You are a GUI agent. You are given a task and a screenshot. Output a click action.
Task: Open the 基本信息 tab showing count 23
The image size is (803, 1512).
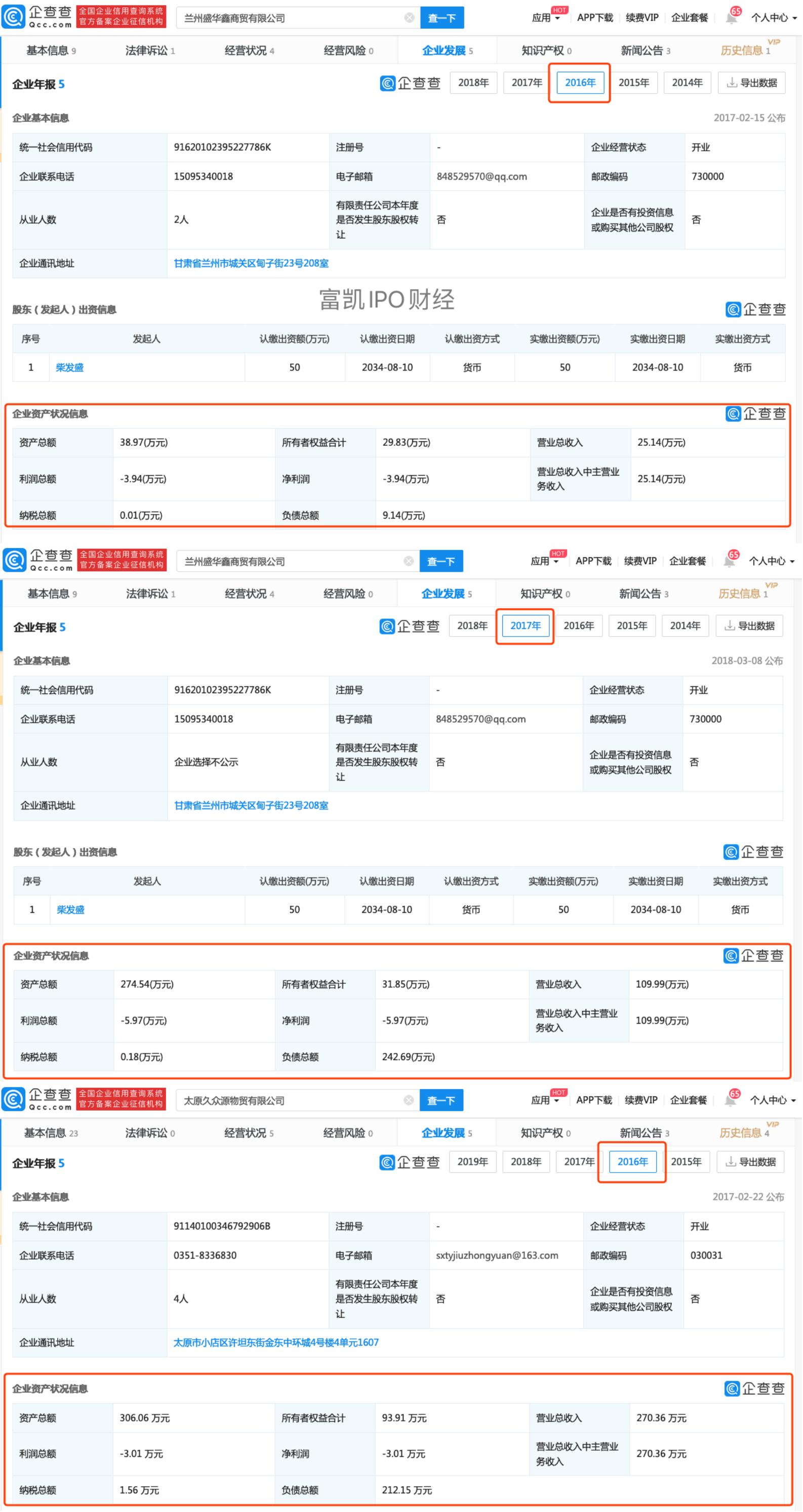click(51, 1133)
